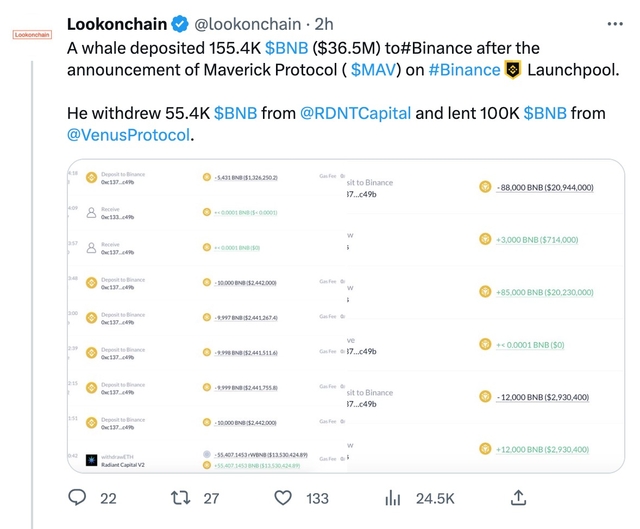The height and width of the screenshot is (529, 640).
Task: Open the first $BNB cashtag
Action: pyautogui.click(x=286, y=47)
